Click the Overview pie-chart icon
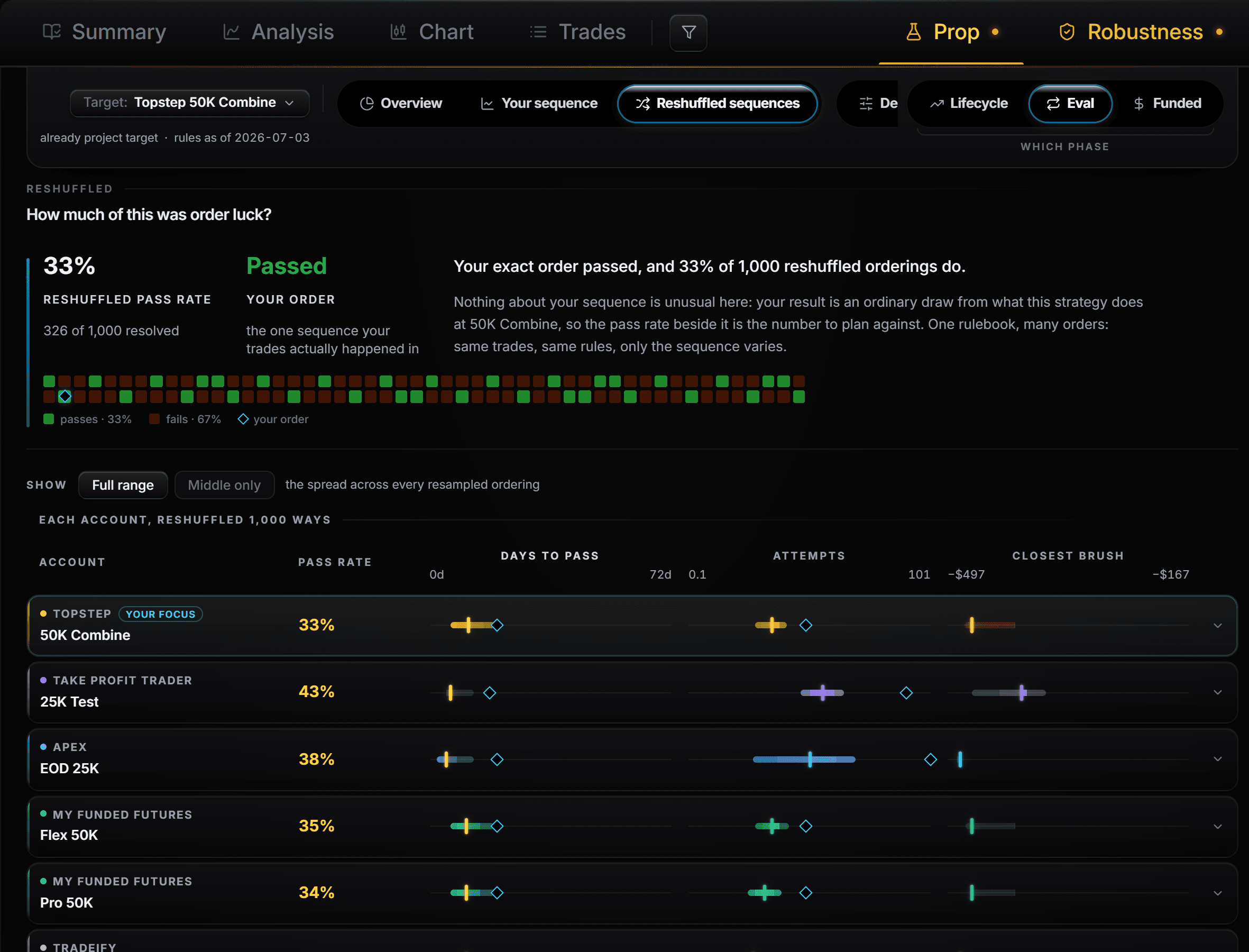This screenshot has width=1249, height=952. click(367, 104)
